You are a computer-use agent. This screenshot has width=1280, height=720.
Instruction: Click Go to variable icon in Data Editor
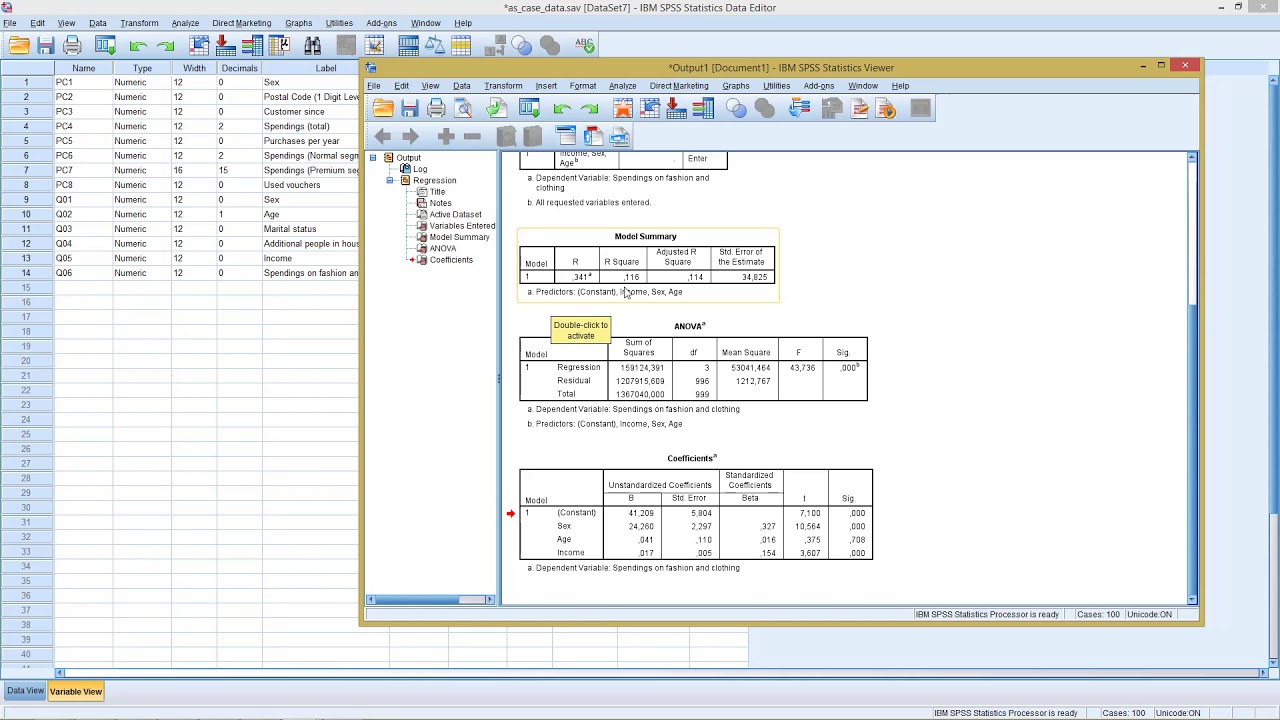tap(225, 45)
